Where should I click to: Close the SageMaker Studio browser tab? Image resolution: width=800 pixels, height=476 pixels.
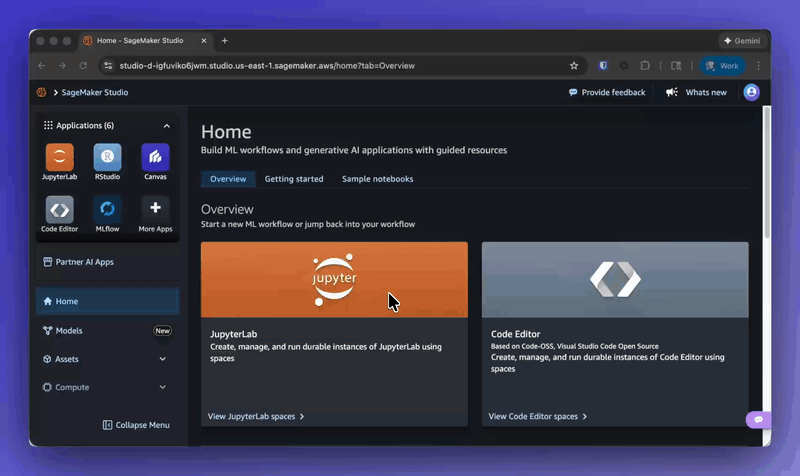coord(204,41)
